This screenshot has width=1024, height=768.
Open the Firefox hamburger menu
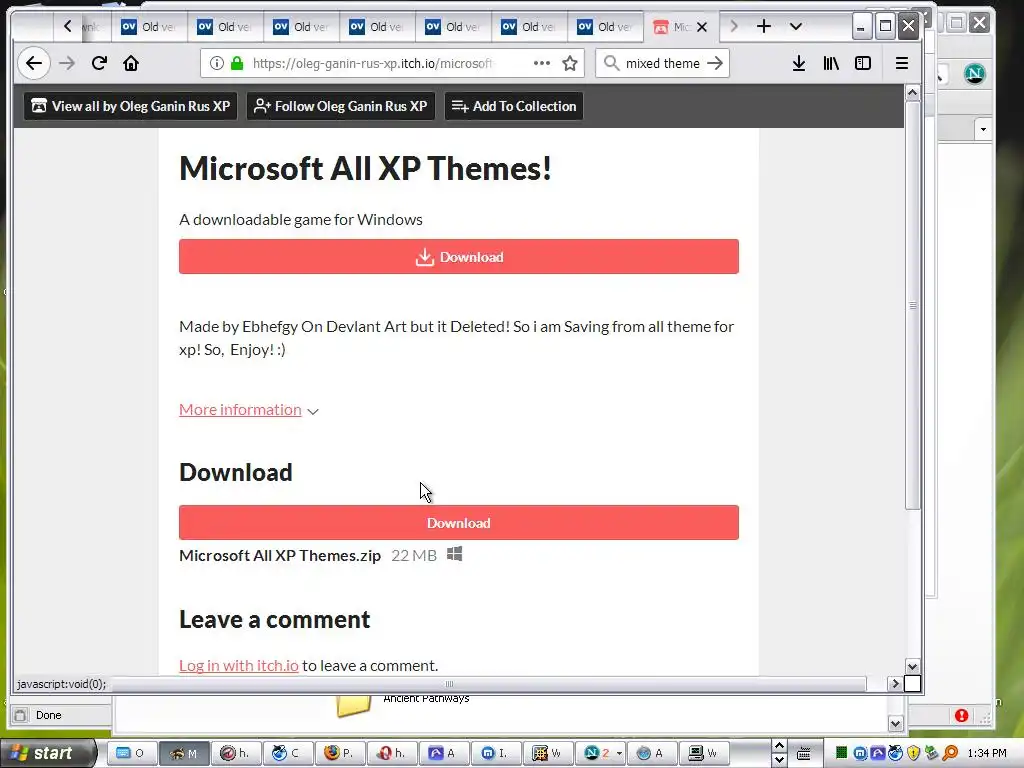[x=902, y=63]
